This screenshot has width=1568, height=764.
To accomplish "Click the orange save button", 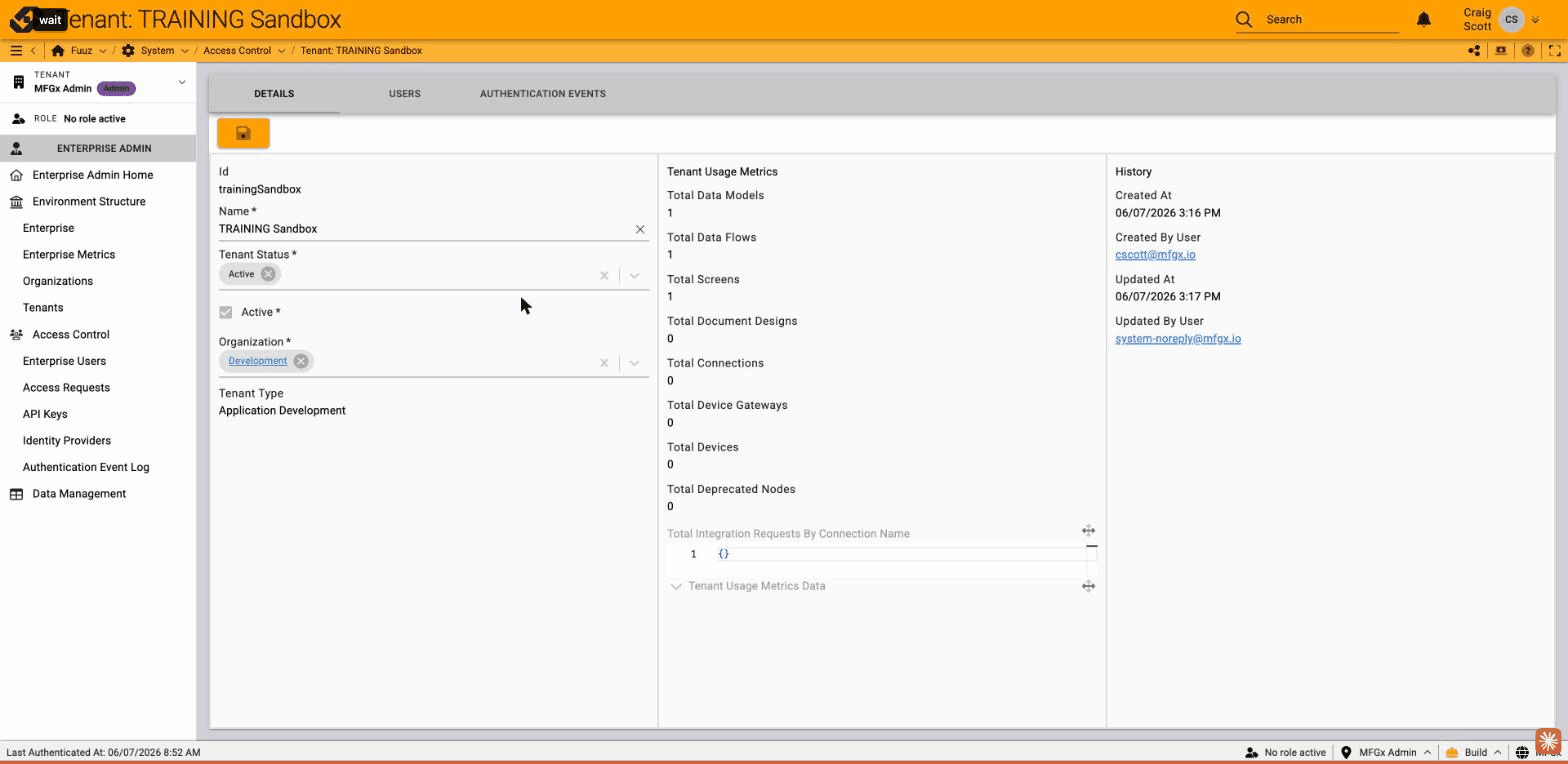I will [243, 133].
